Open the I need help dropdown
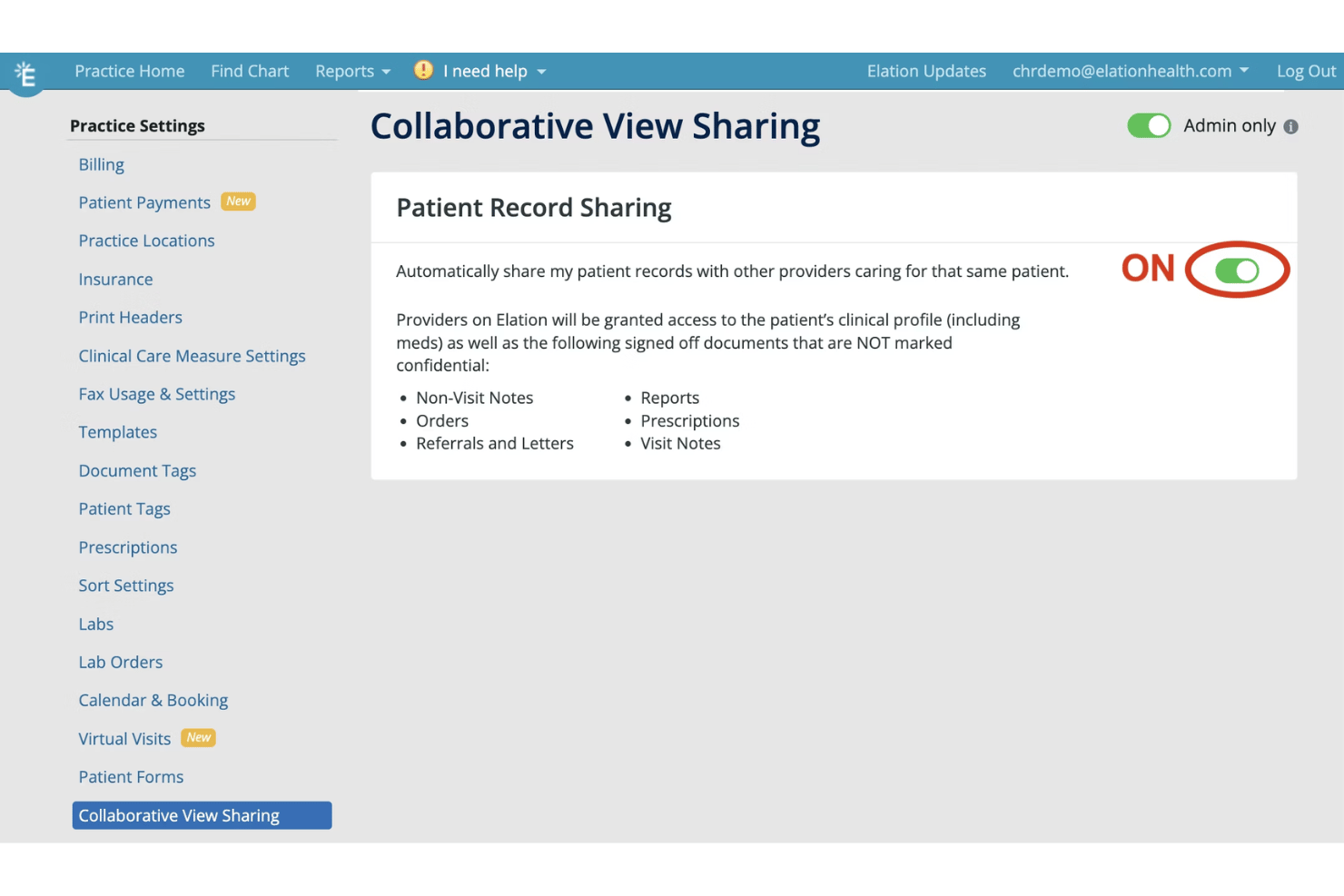Viewport: 1344px width, 896px height. pos(495,71)
